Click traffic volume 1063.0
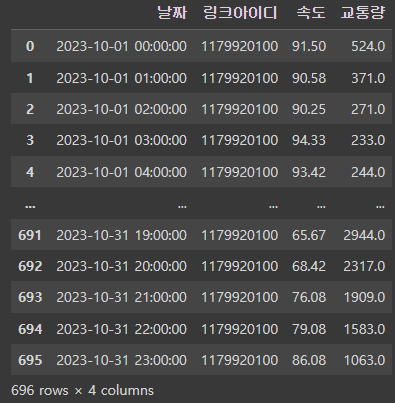The width and height of the screenshot is (395, 403). [364, 360]
